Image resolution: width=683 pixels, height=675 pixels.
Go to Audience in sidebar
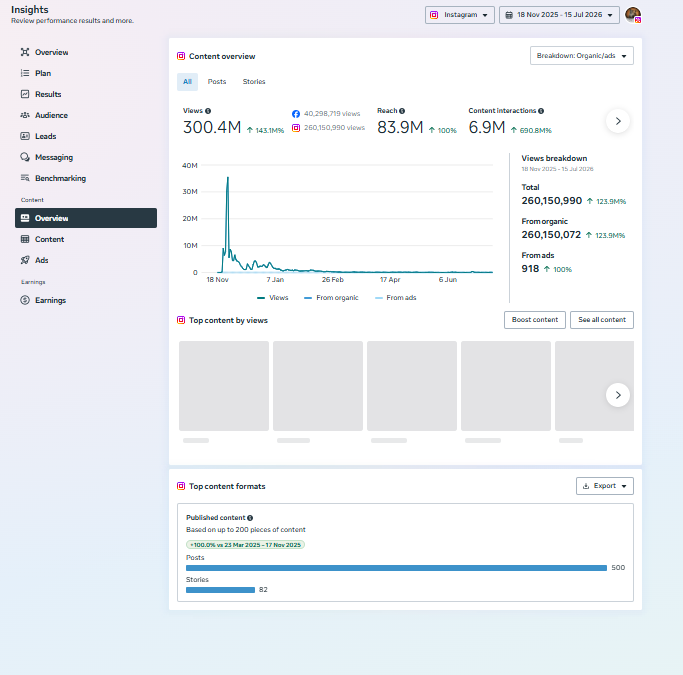(86, 115)
